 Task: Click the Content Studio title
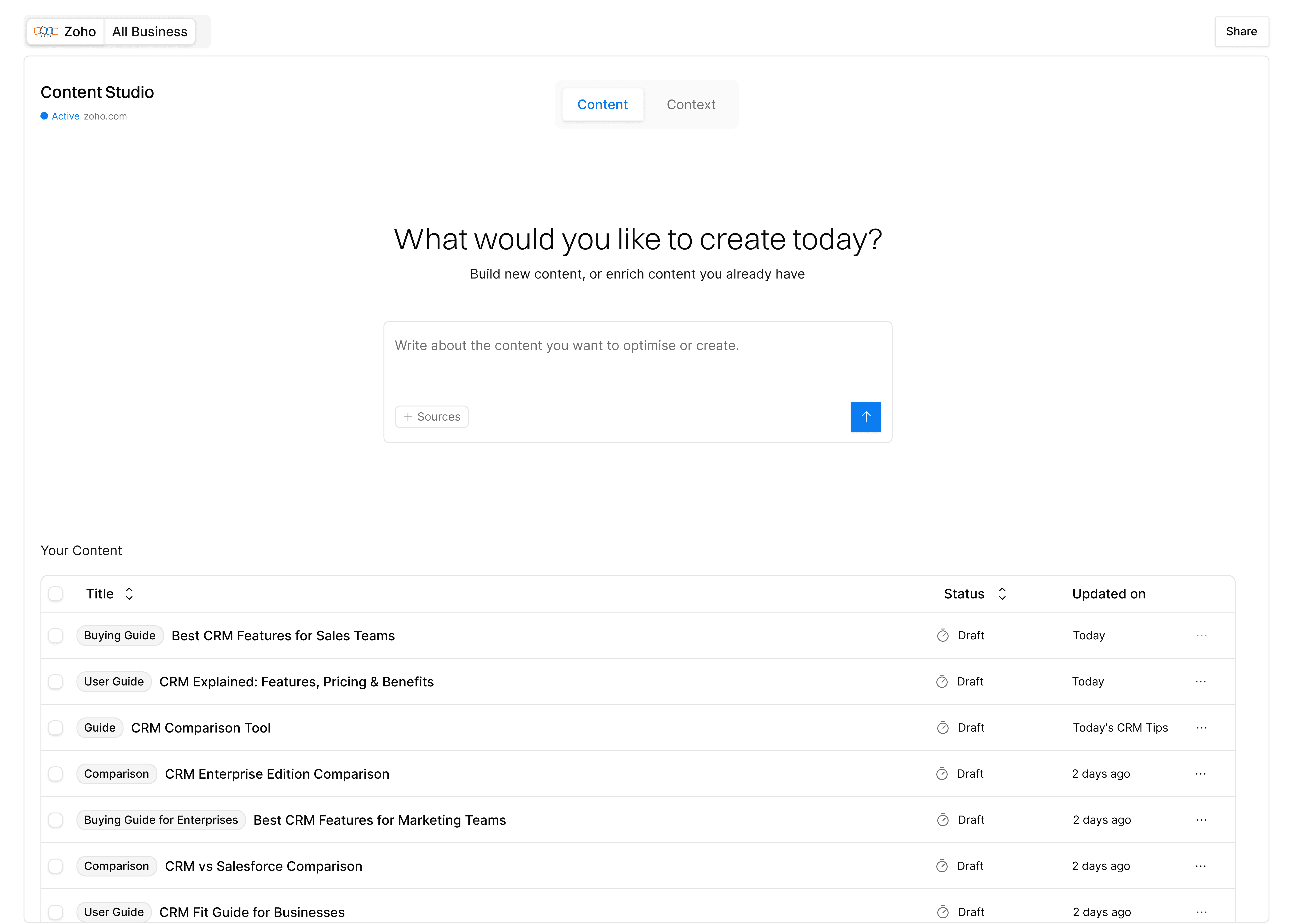97,92
